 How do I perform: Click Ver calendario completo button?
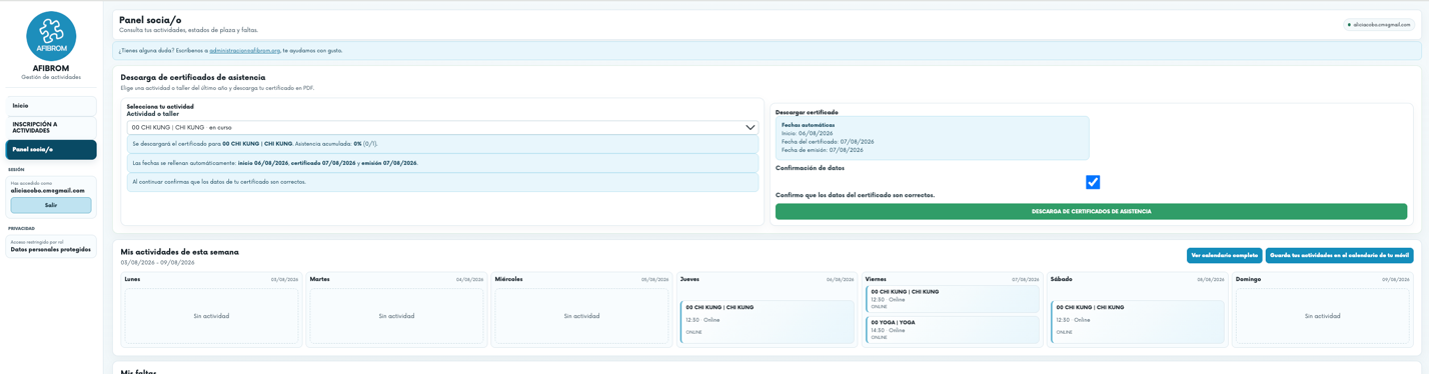point(1224,255)
